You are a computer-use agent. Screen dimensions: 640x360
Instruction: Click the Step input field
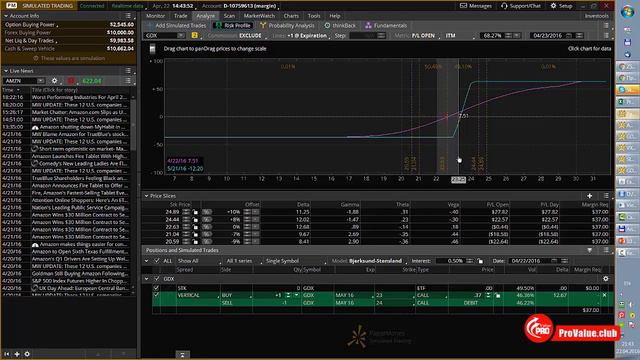point(362,36)
